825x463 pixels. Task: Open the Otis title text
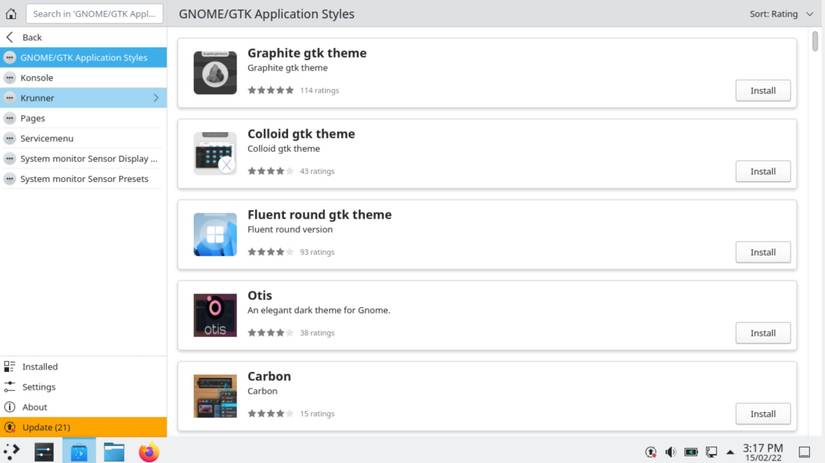(259, 295)
